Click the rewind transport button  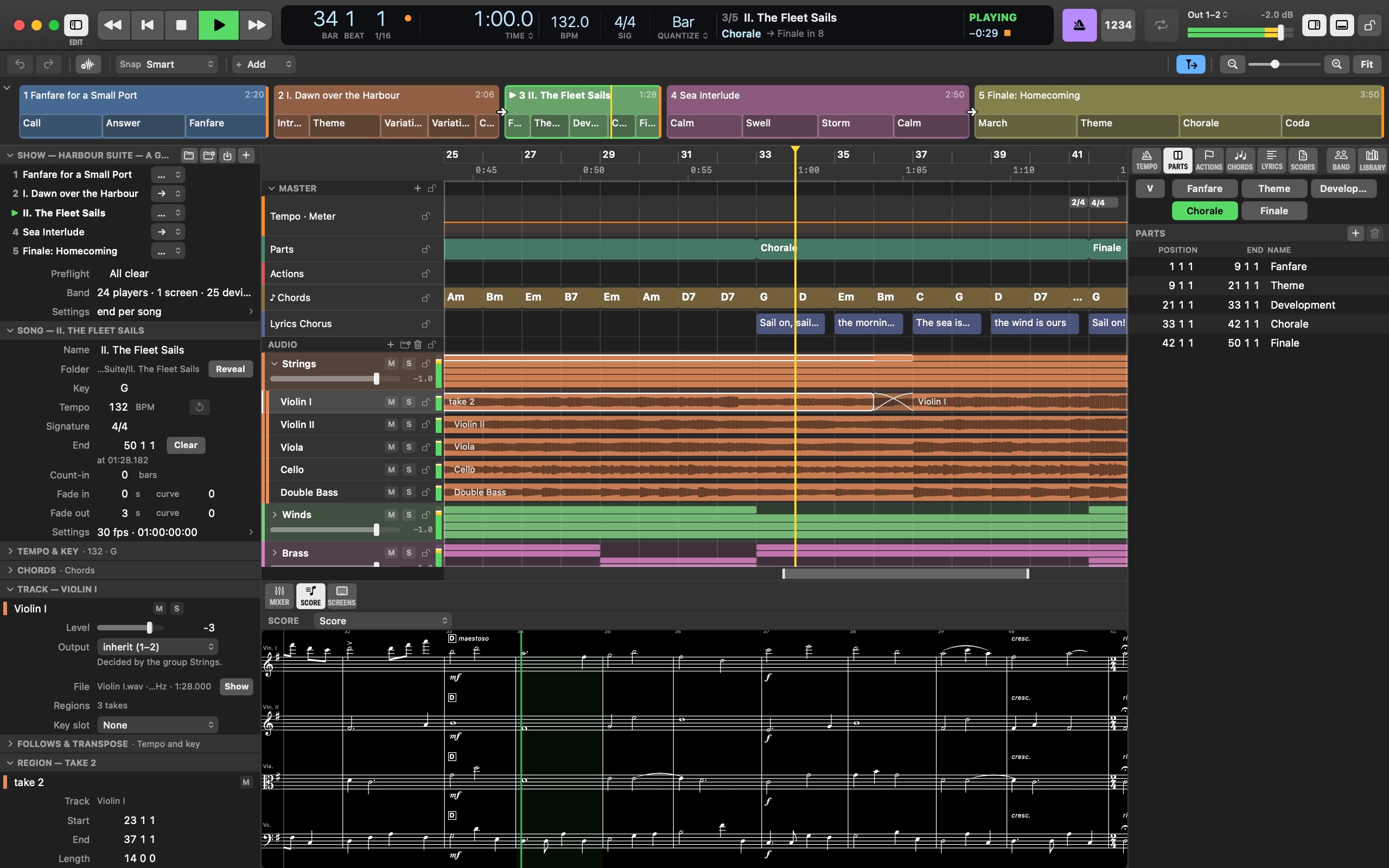click(113, 25)
